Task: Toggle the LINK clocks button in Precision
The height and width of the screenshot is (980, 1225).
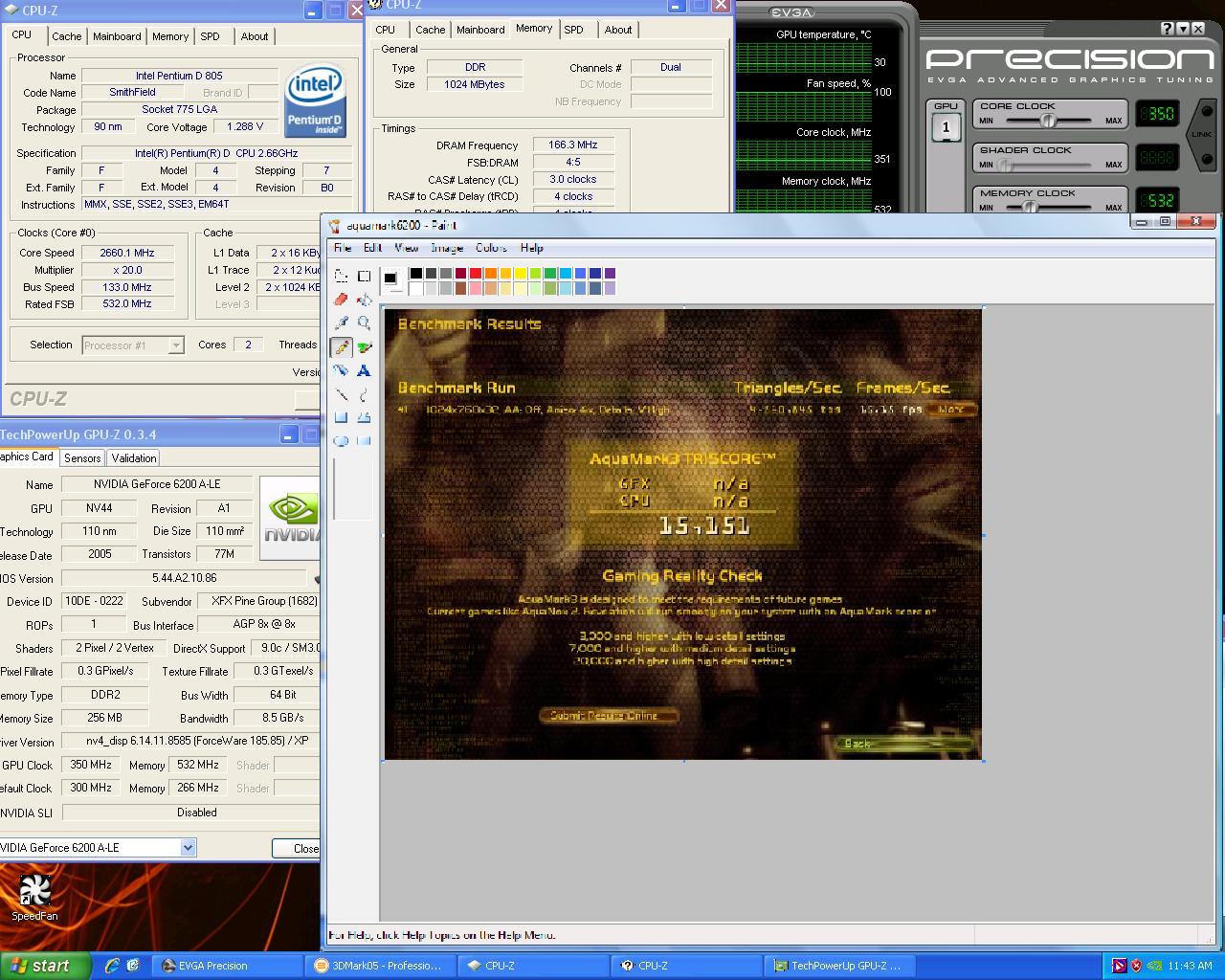Action: click(x=1203, y=134)
